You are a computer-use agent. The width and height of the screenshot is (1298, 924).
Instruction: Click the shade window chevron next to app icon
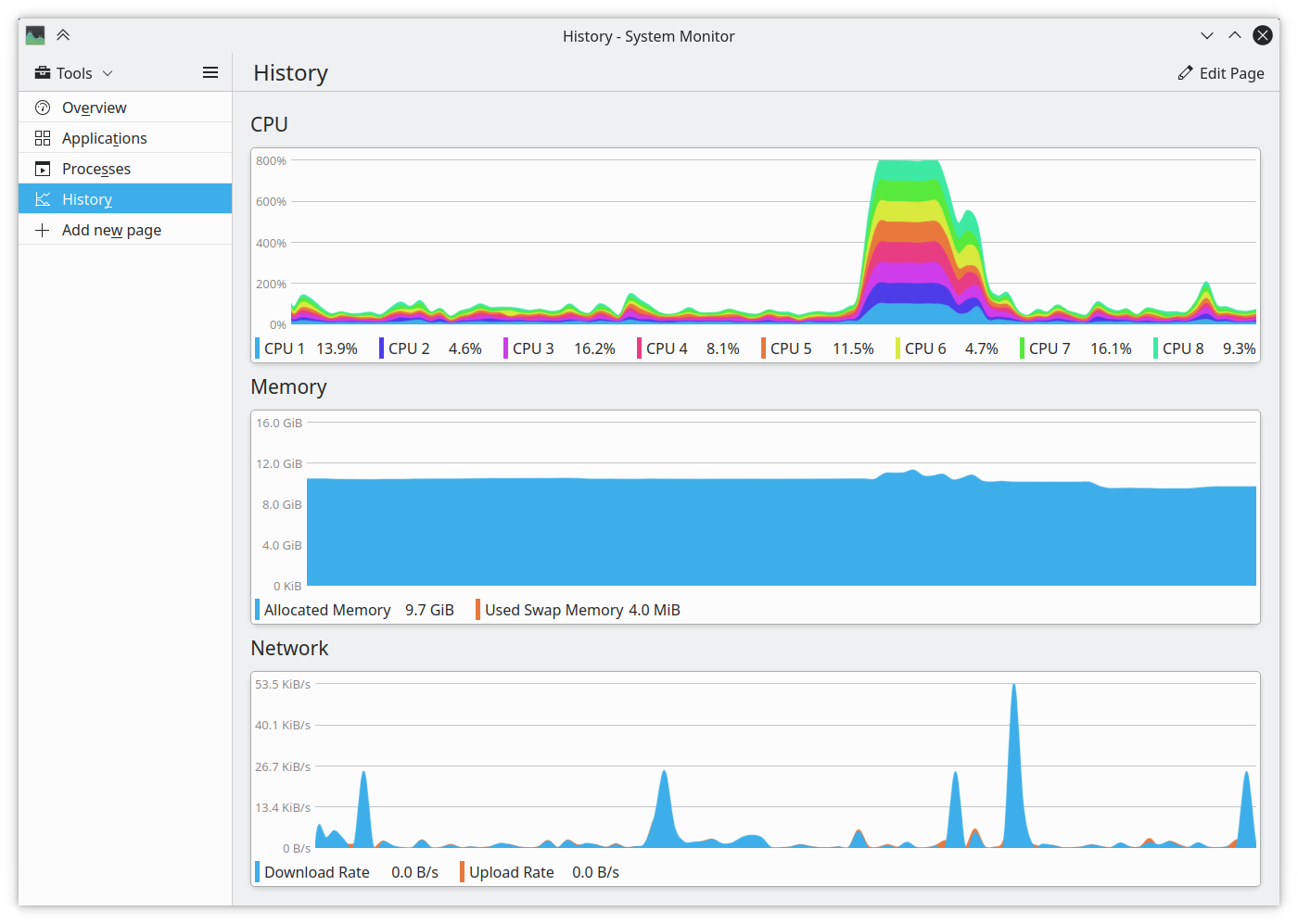[x=63, y=35]
